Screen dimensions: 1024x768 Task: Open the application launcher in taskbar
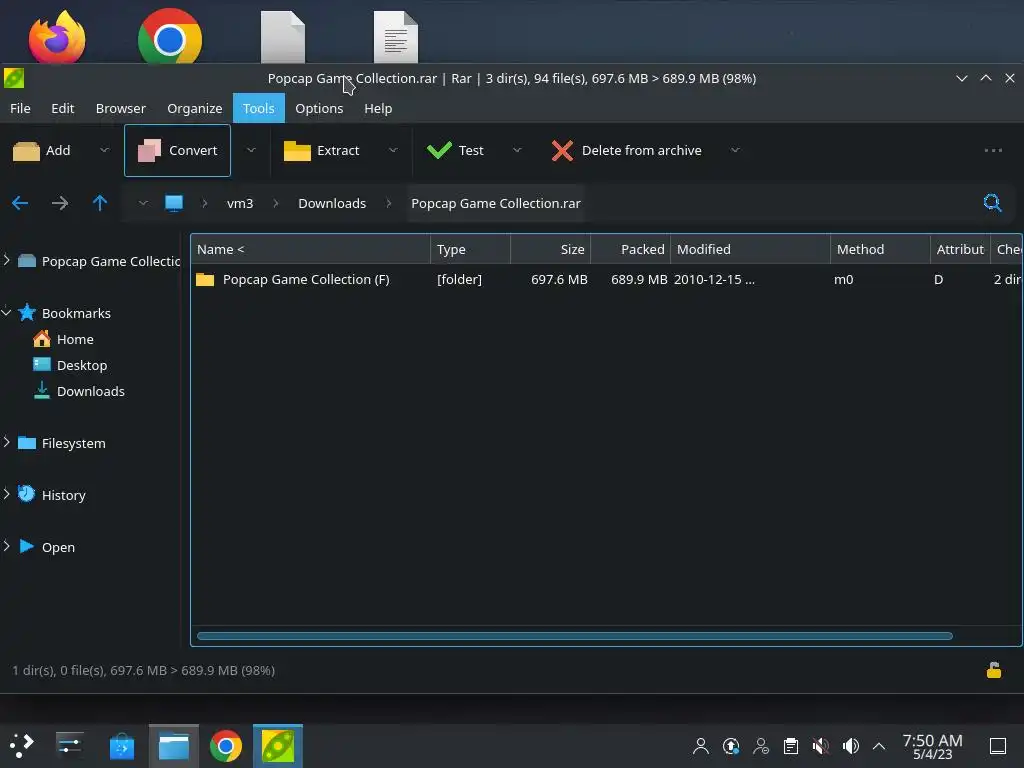pos(21,746)
